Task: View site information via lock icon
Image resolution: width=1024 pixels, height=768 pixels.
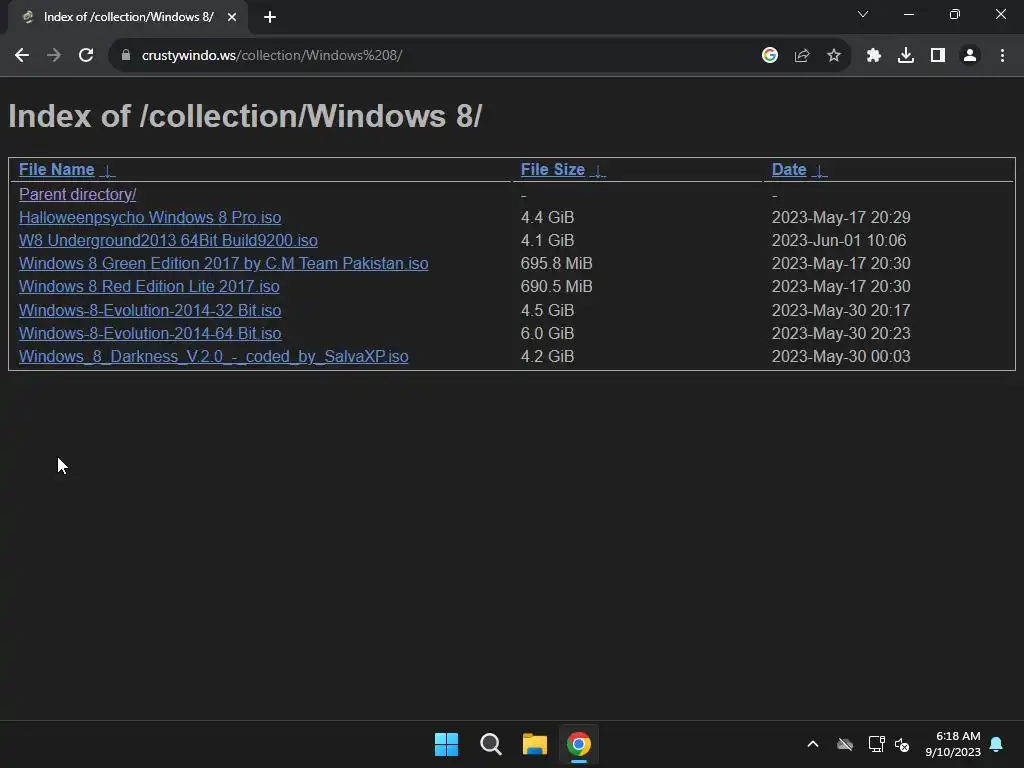Action: 126,56
